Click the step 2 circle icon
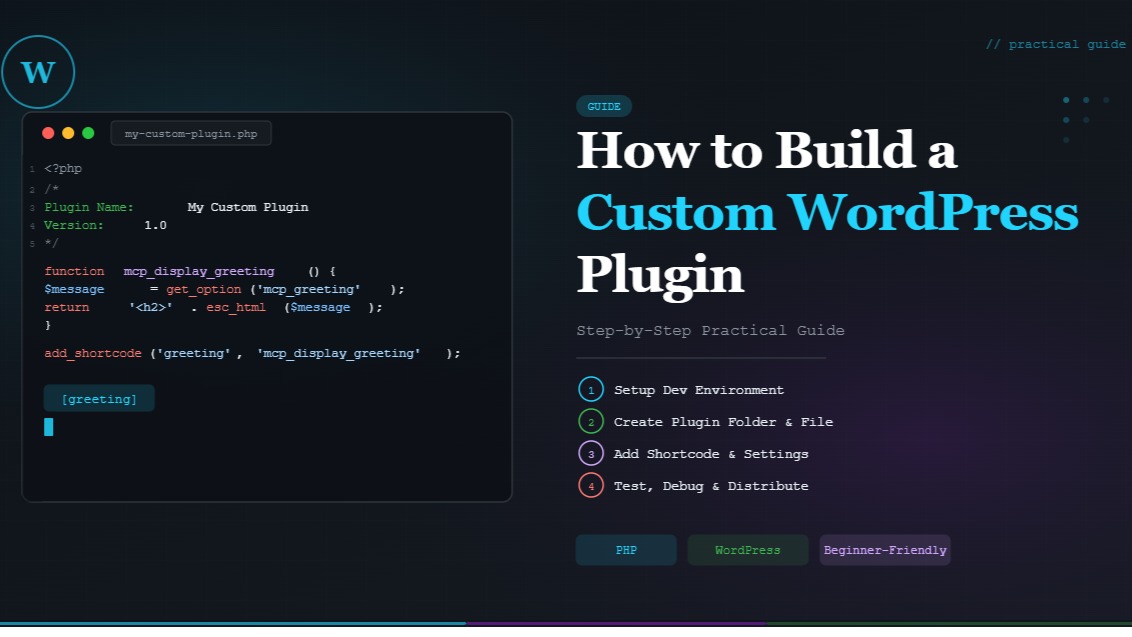This screenshot has height=637, width=1132. coord(591,422)
